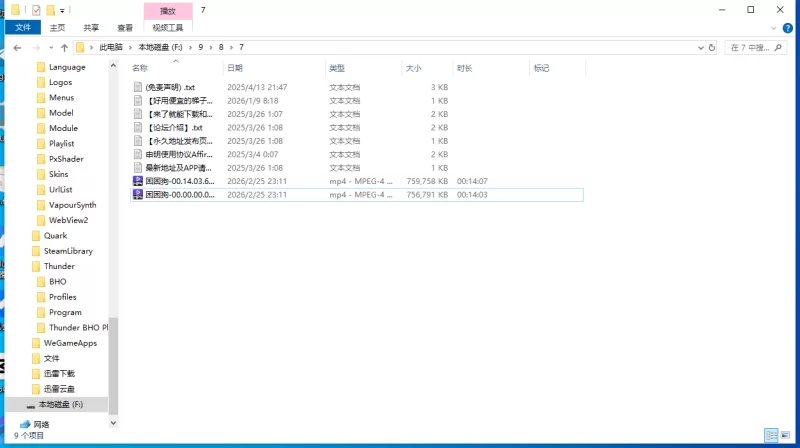Select the mp4 video with duration 00:14:03
This screenshot has width=800, height=448.
(357, 194)
